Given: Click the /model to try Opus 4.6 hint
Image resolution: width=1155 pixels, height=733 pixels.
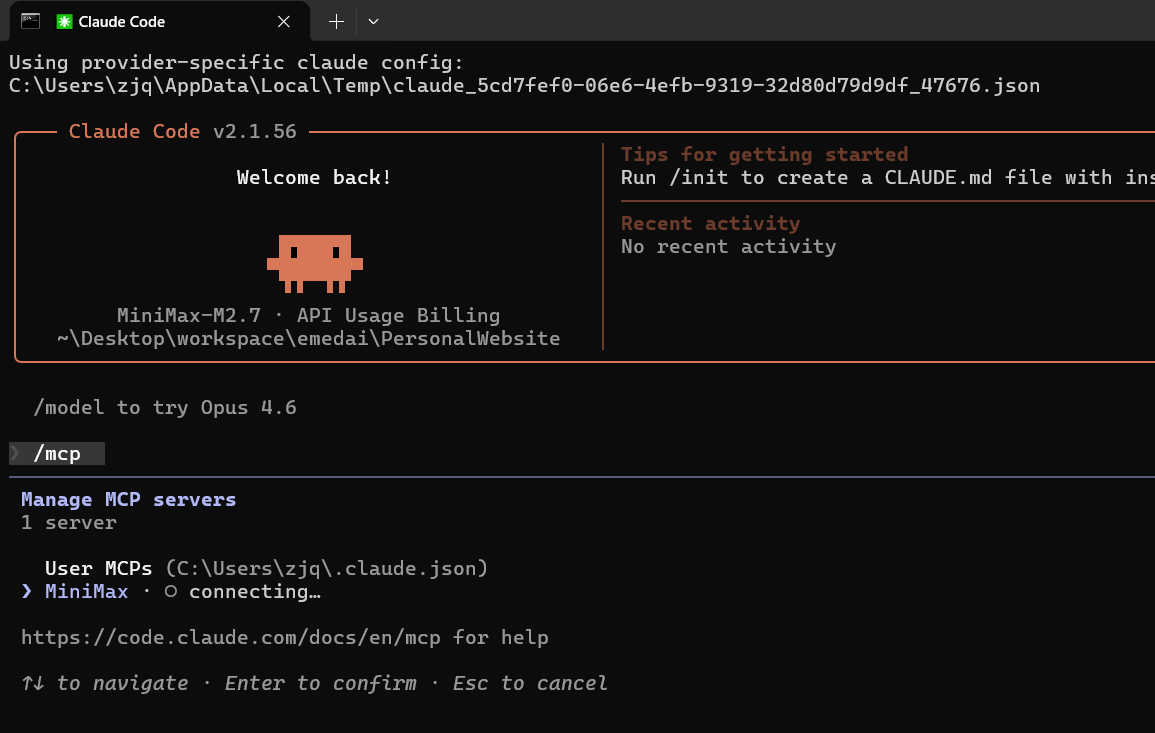Looking at the screenshot, I should pyautogui.click(x=165, y=407).
